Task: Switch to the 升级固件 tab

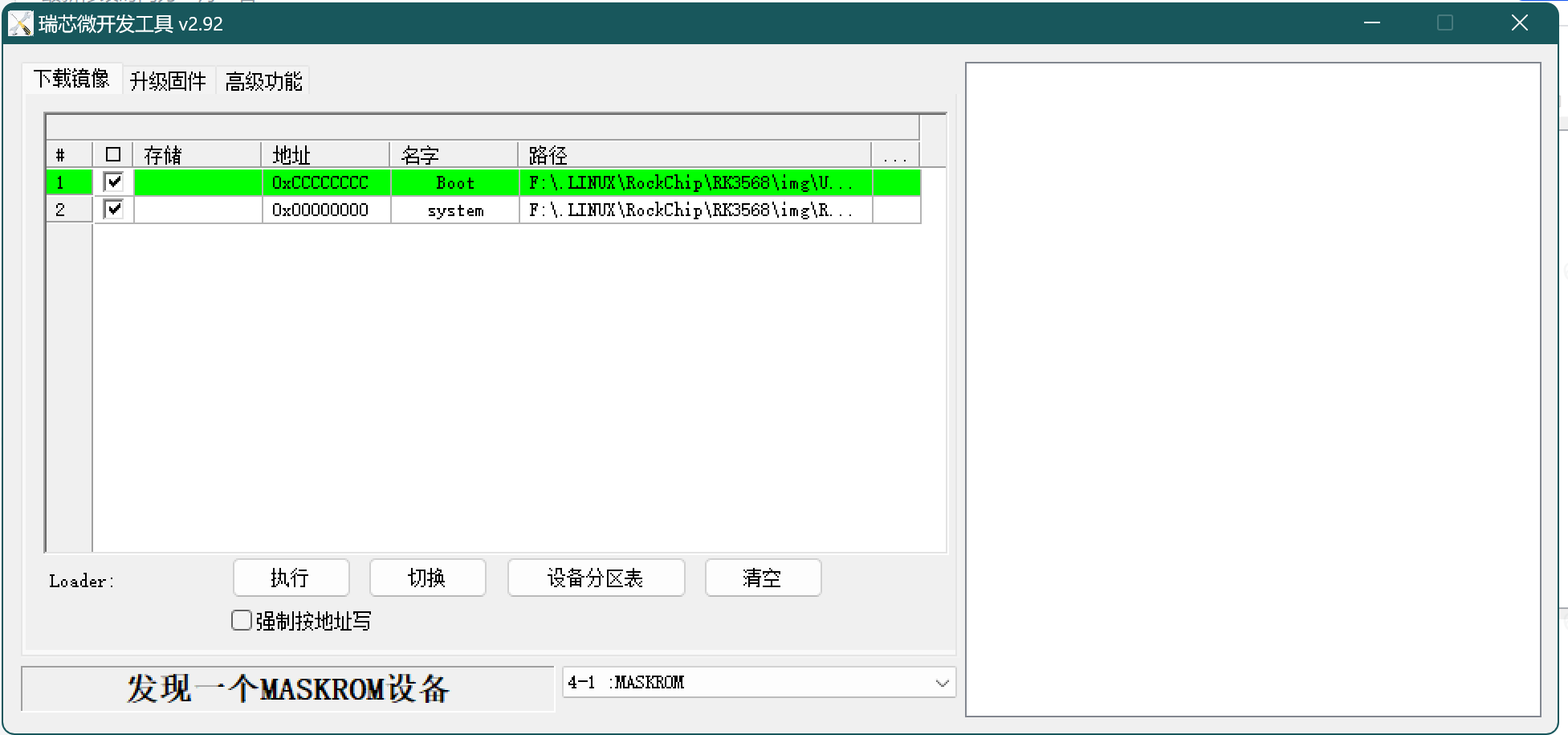Action: coord(168,81)
